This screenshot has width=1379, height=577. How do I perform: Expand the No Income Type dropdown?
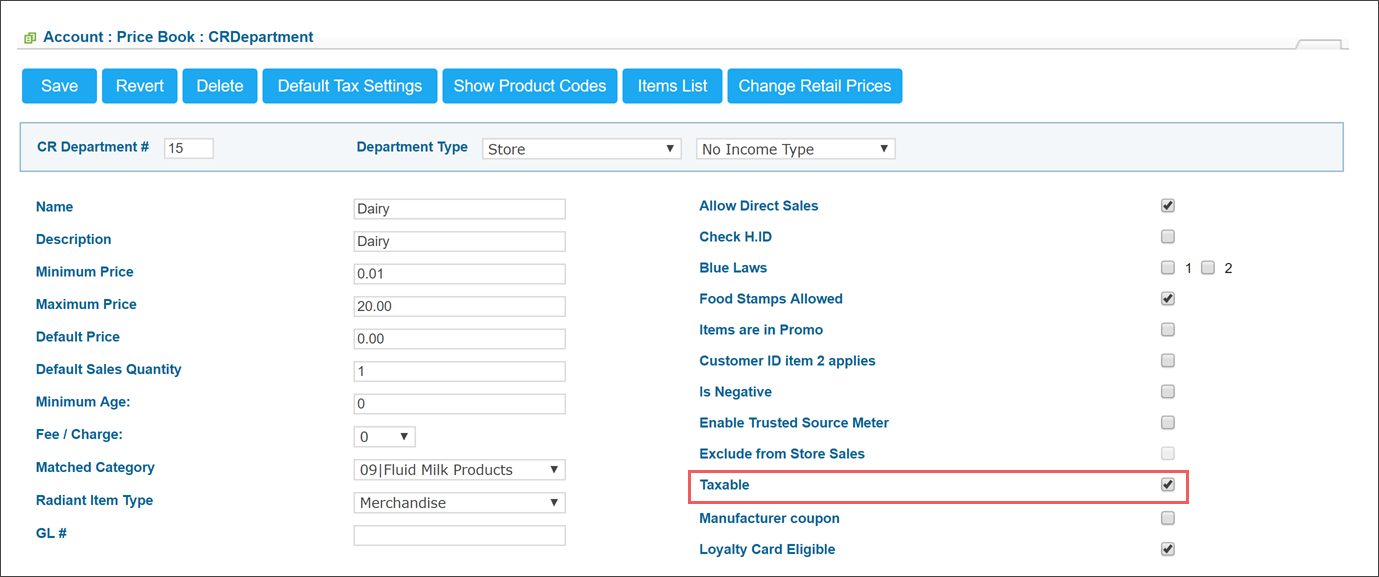click(796, 149)
